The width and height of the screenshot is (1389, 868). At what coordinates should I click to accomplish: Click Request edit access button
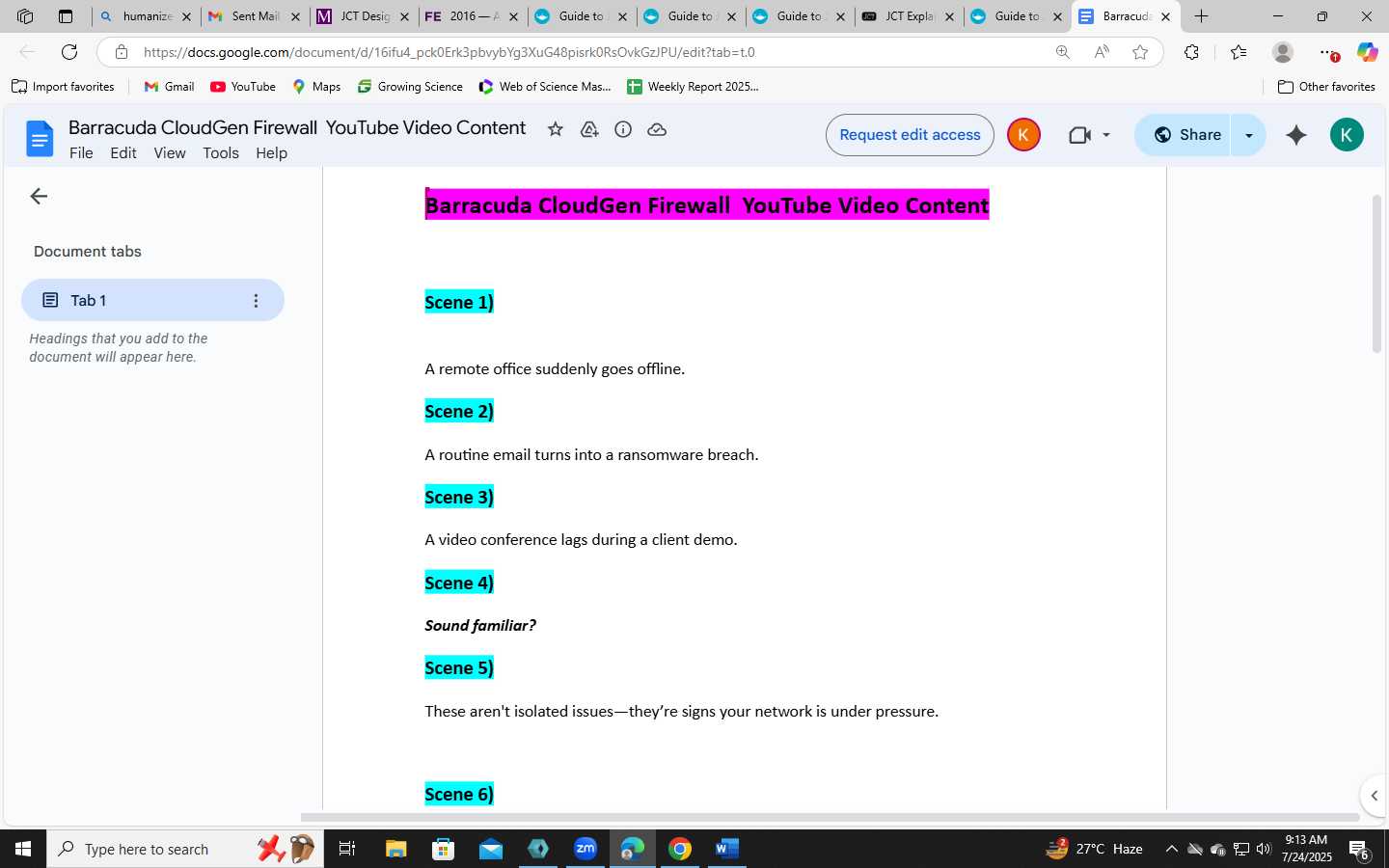point(910,135)
